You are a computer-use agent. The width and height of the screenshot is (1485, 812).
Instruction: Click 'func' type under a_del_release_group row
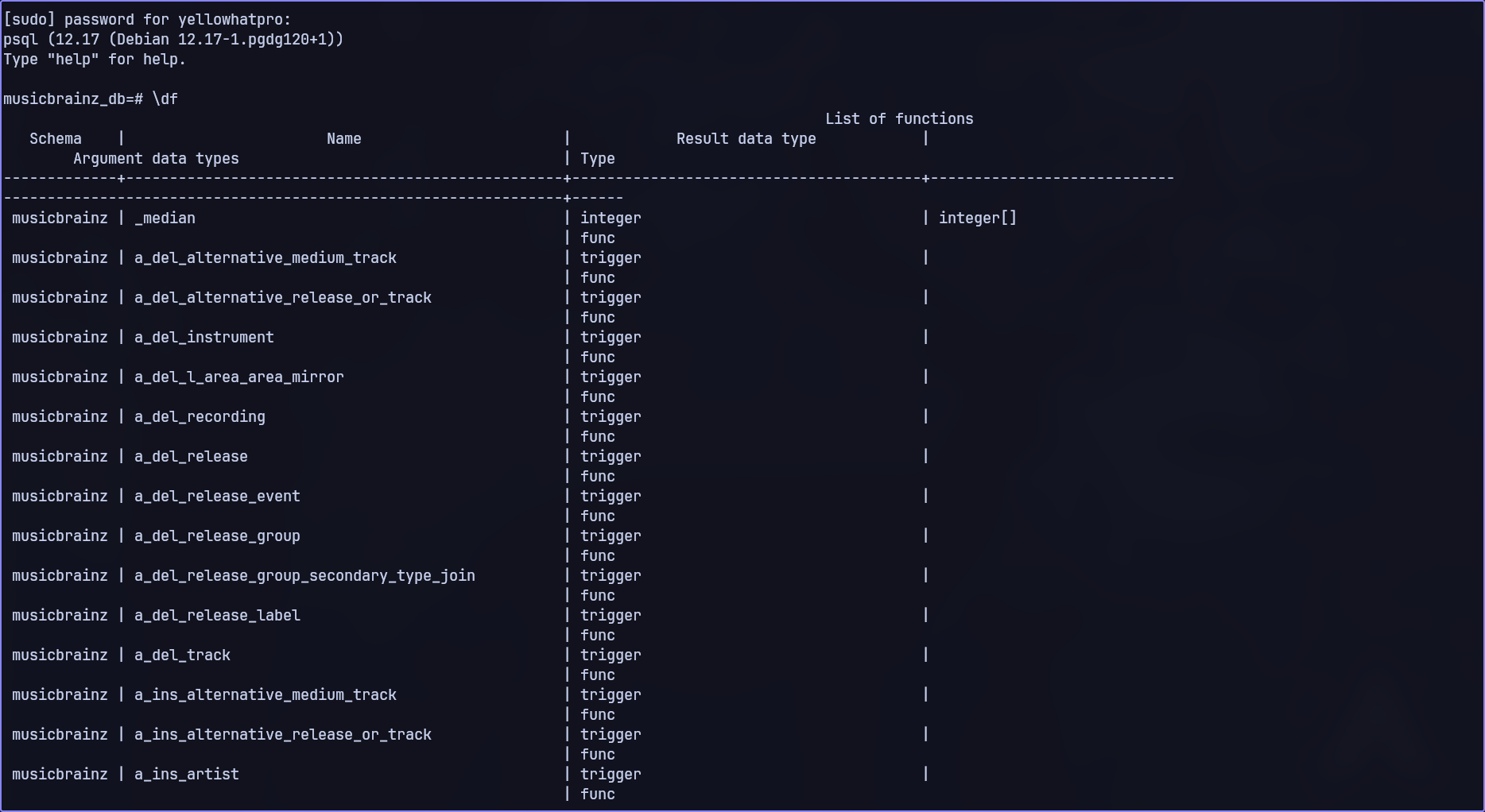coord(598,556)
